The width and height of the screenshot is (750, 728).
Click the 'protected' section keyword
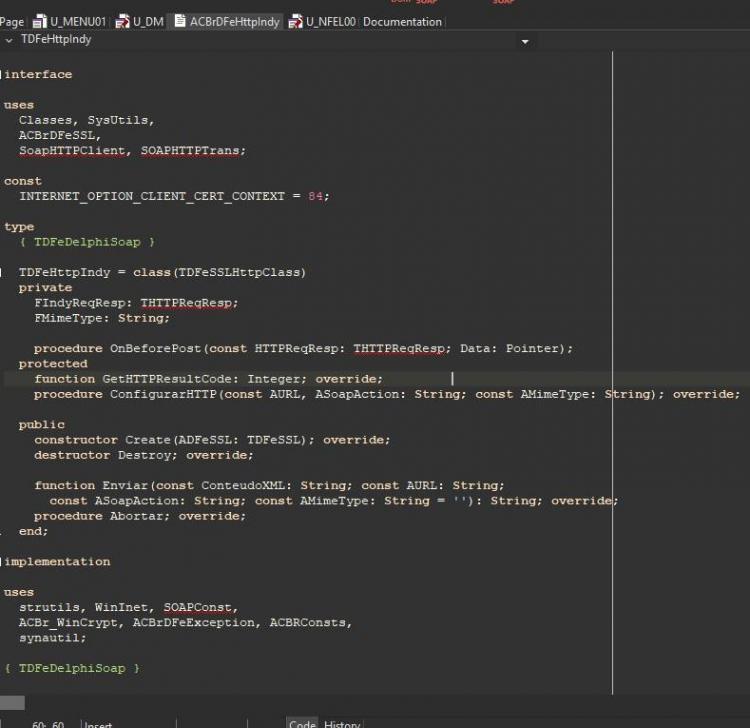click(53, 364)
